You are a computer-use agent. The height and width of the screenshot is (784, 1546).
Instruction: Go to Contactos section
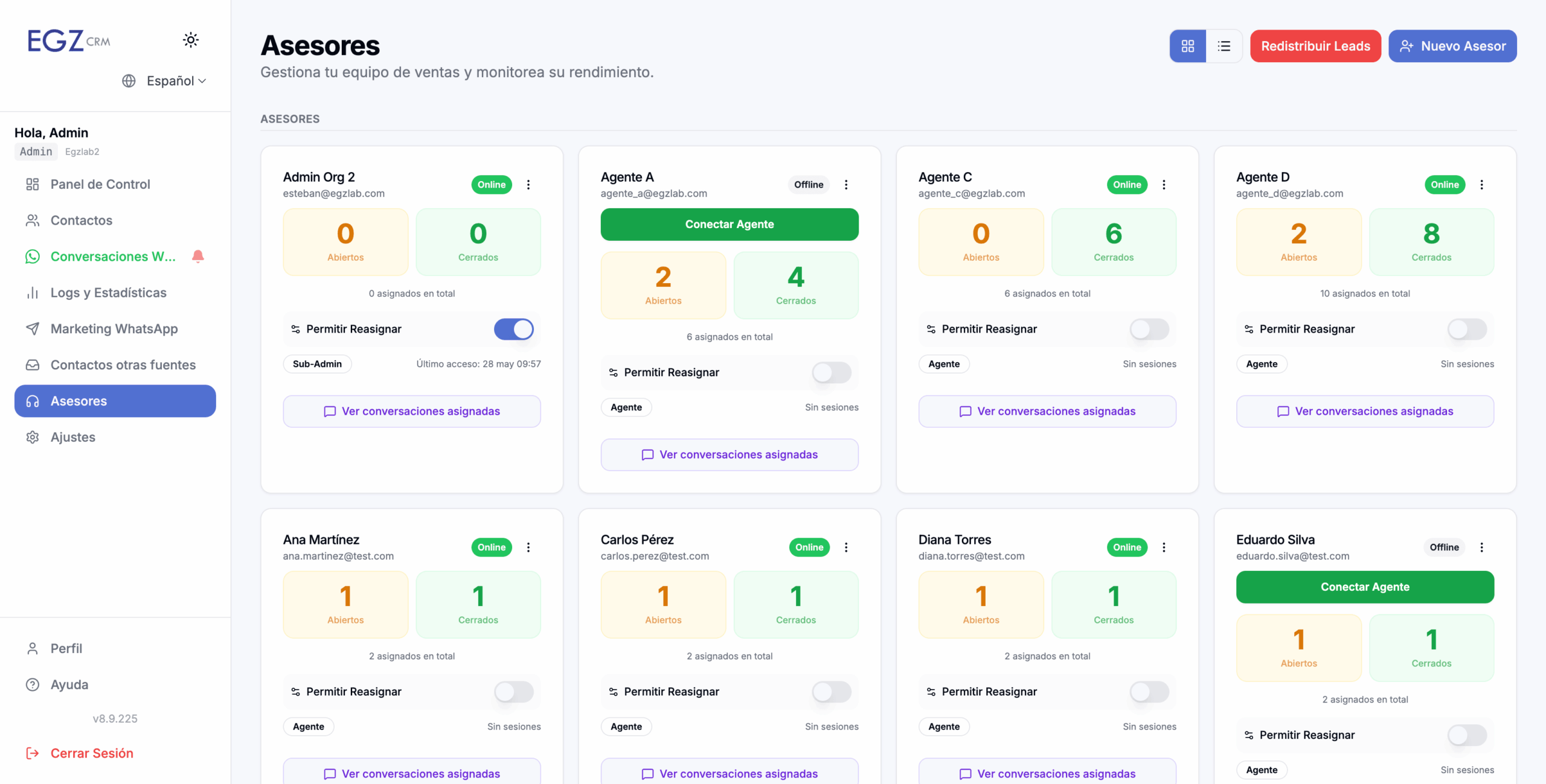pyautogui.click(x=115, y=220)
